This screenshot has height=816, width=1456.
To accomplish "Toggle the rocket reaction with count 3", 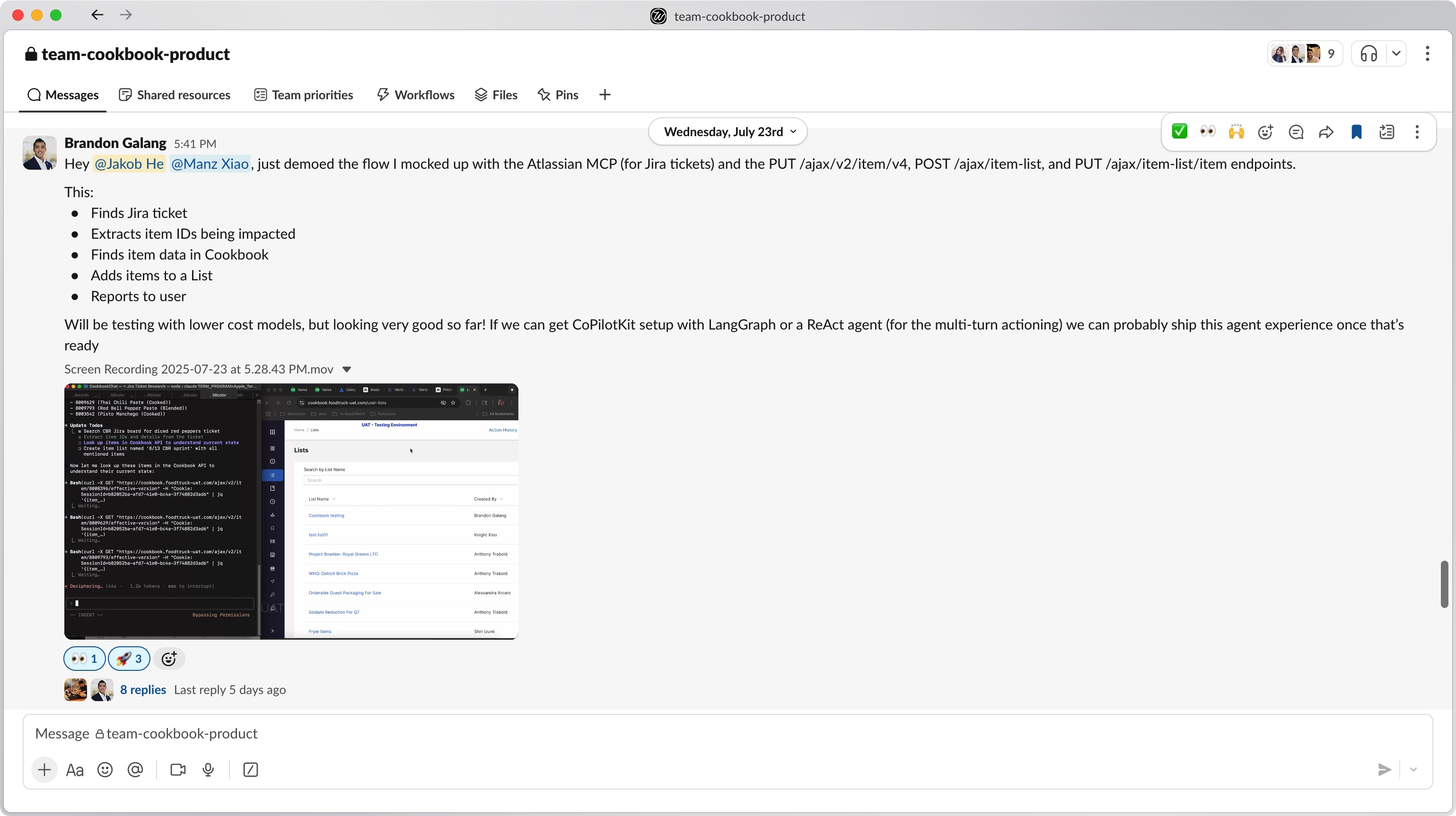I will (x=130, y=659).
